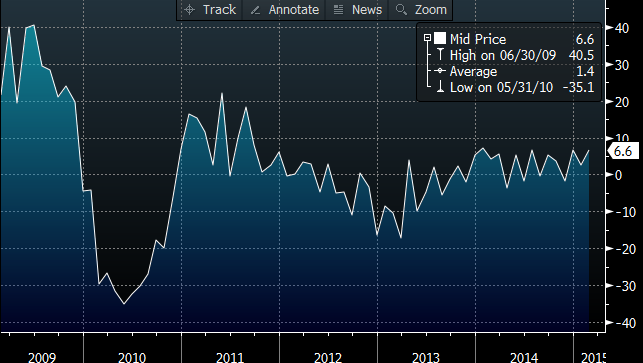The width and height of the screenshot is (643, 363).
Task: Click the -20 y-axis label
Action: coord(625,249)
